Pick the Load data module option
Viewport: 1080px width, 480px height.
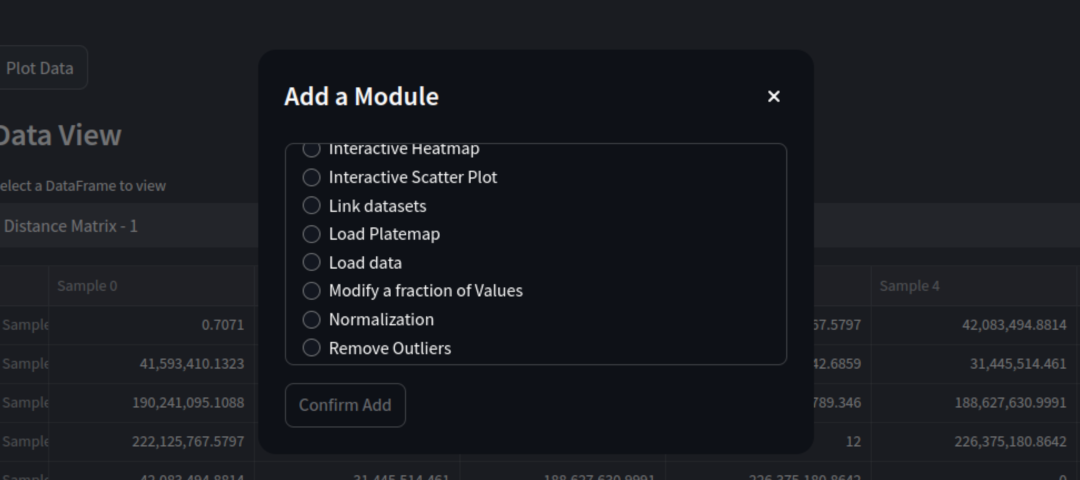tap(352, 262)
